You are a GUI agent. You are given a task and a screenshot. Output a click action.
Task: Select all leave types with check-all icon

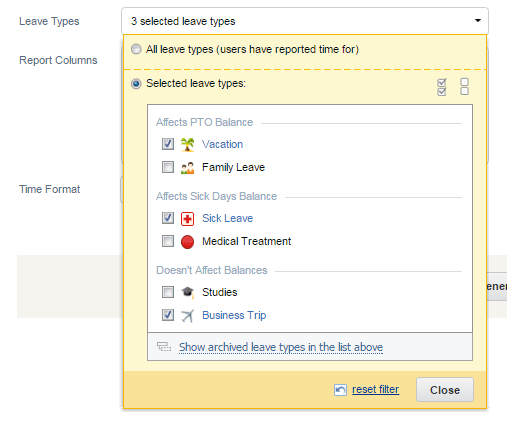442,87
